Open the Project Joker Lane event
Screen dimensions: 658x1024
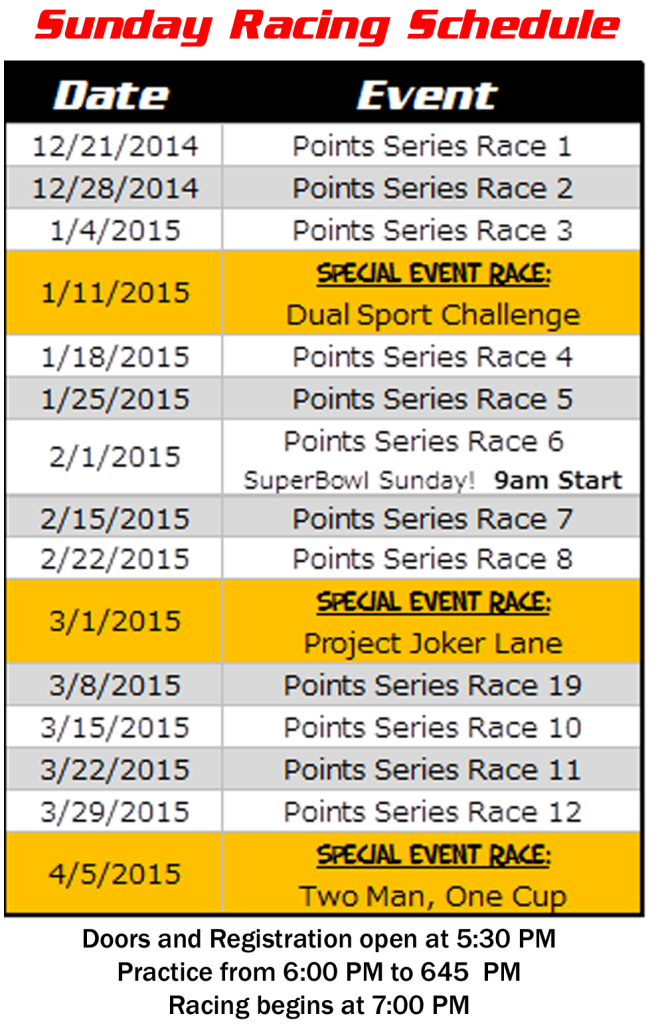click(433, 644)
